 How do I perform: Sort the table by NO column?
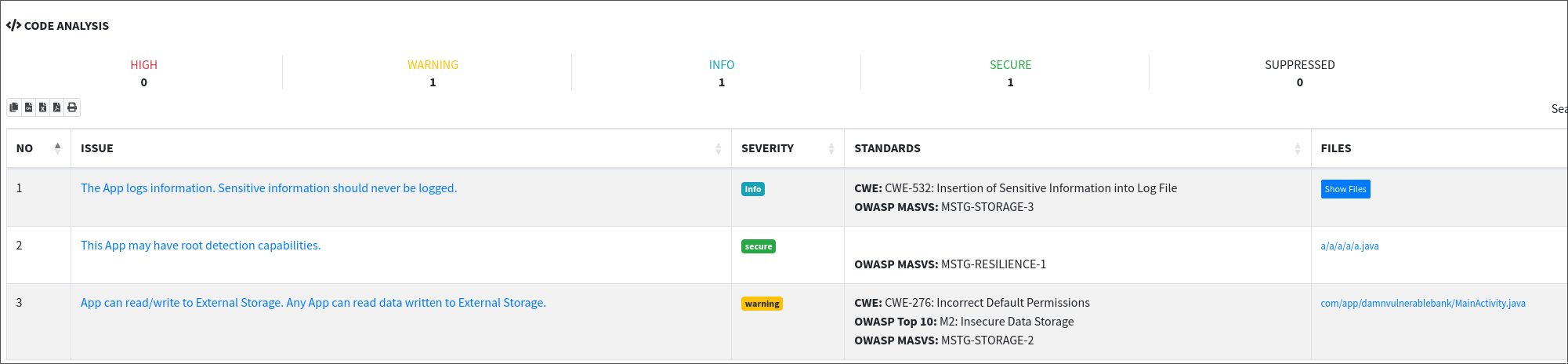tap(57, 148)
